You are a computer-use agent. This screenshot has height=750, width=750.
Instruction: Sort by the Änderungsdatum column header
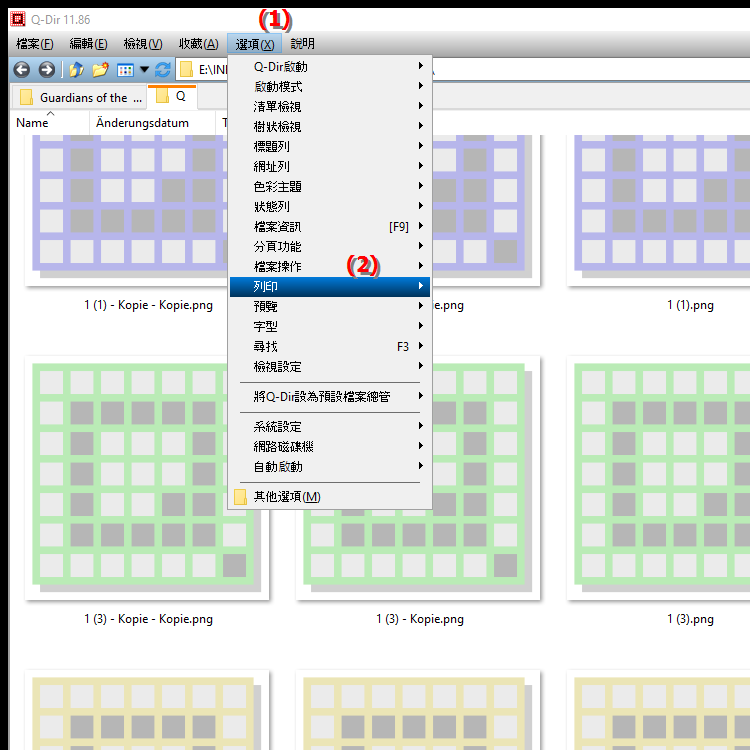pos(152,123)
